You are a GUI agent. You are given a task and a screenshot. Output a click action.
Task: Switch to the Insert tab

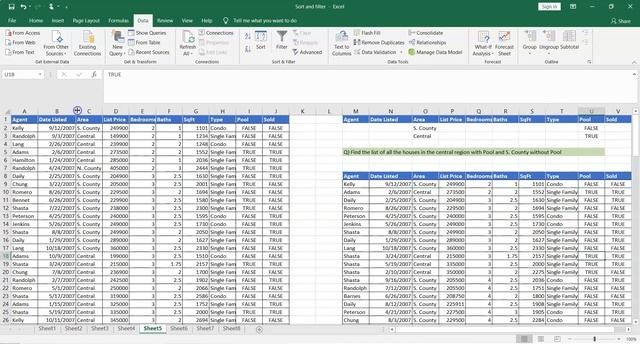click(58, 20)
